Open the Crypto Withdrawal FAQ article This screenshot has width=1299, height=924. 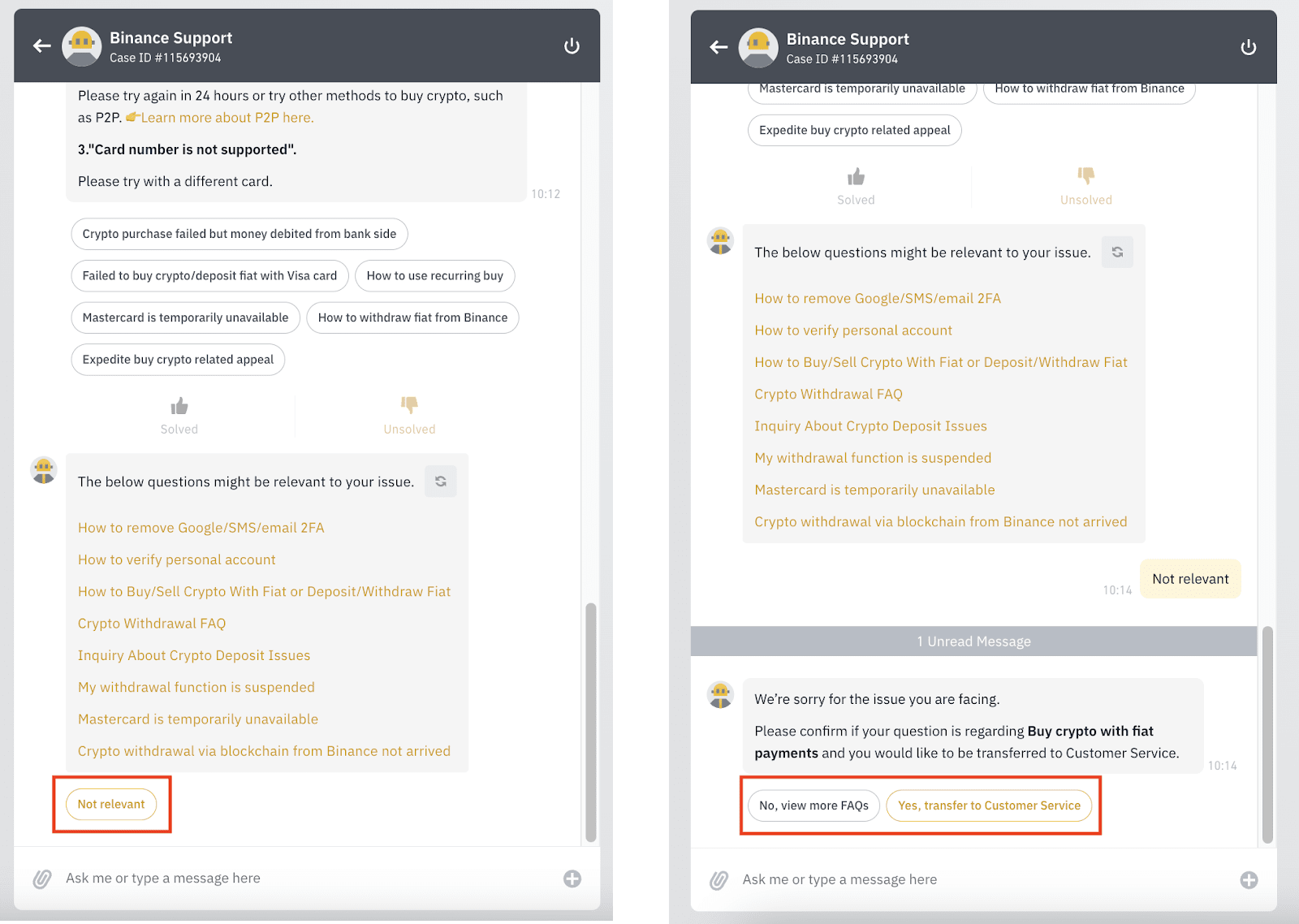151,623
